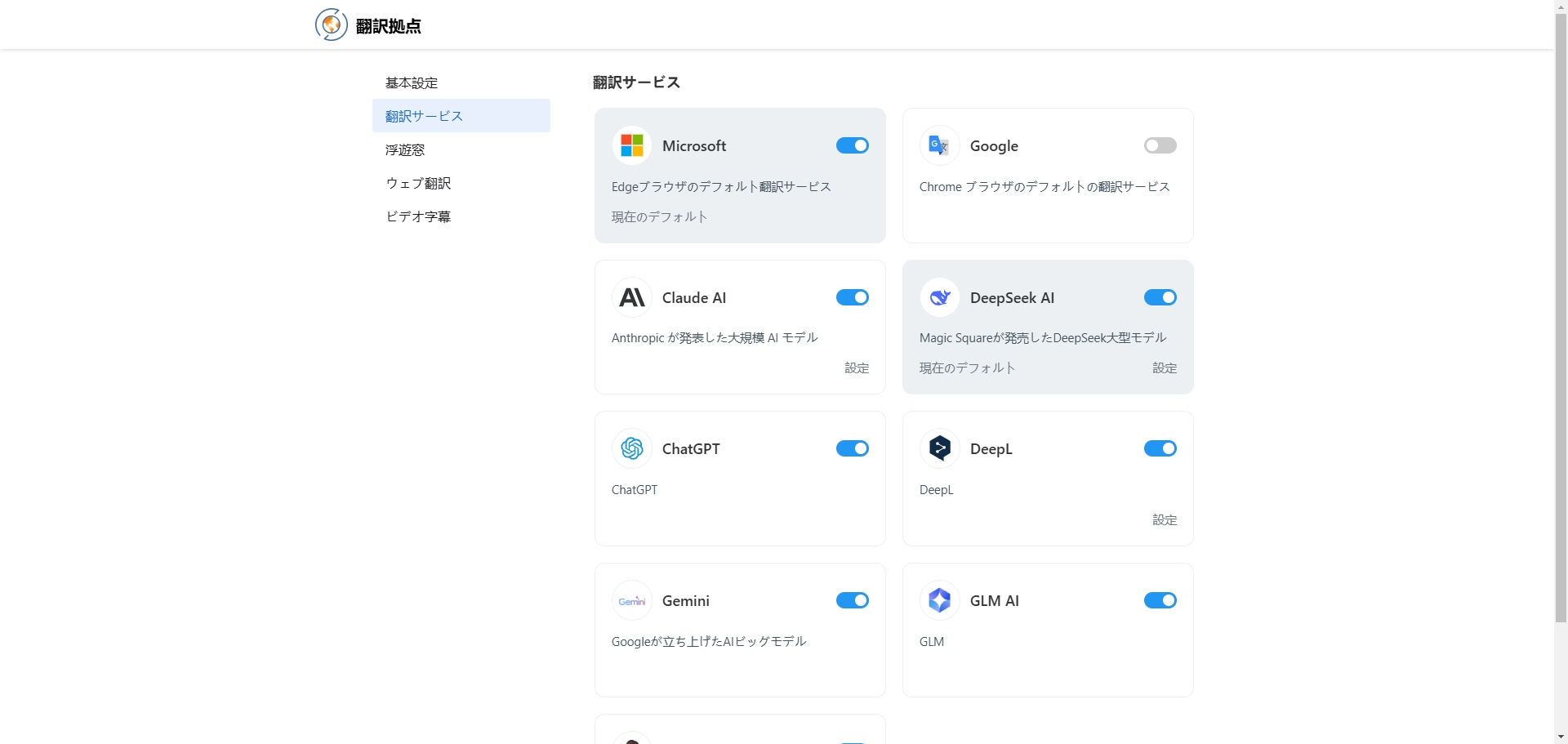Click the 翻訳サービス page heading
Viewport: 1568px width, 744px height.
636,82
